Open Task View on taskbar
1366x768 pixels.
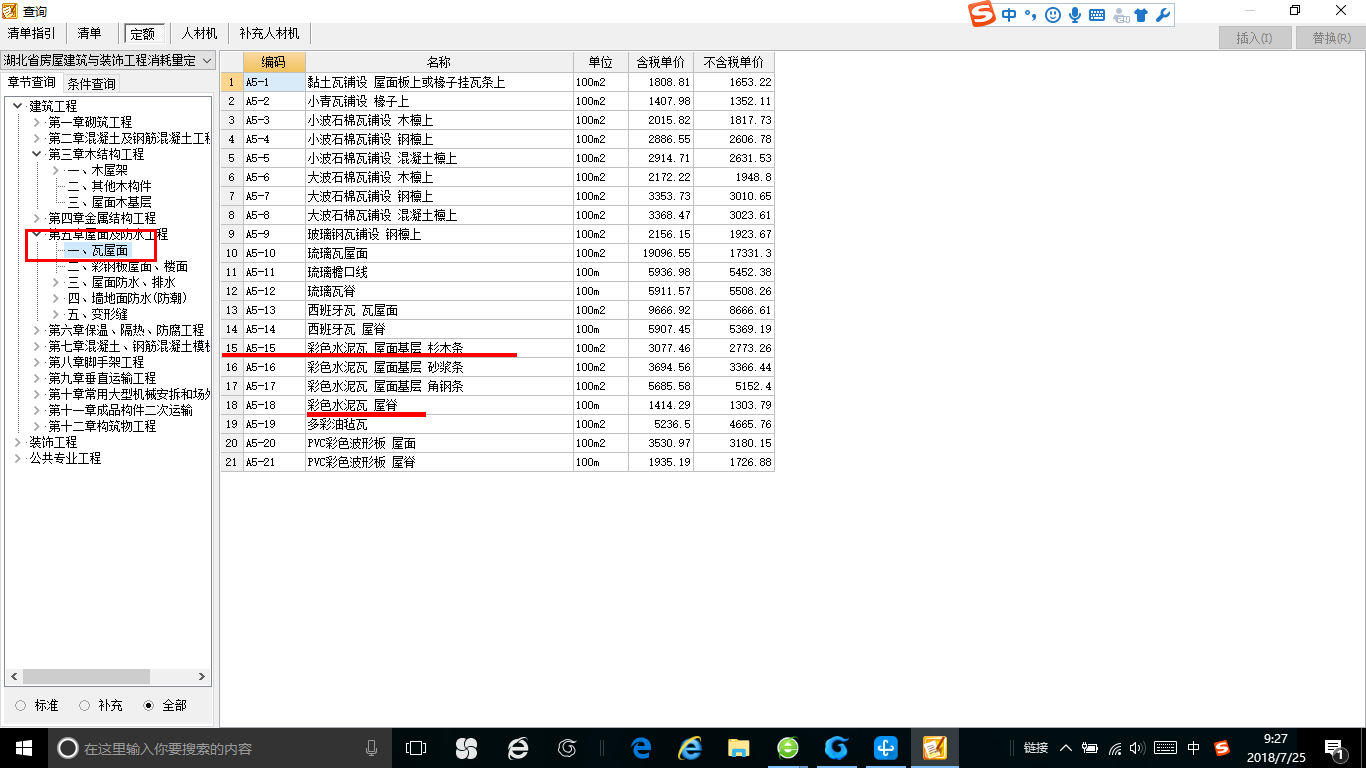point(416,748)
